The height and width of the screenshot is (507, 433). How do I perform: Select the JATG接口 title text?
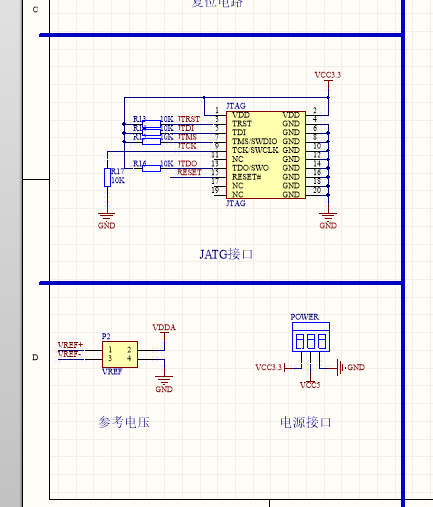(x=226, y=255)
